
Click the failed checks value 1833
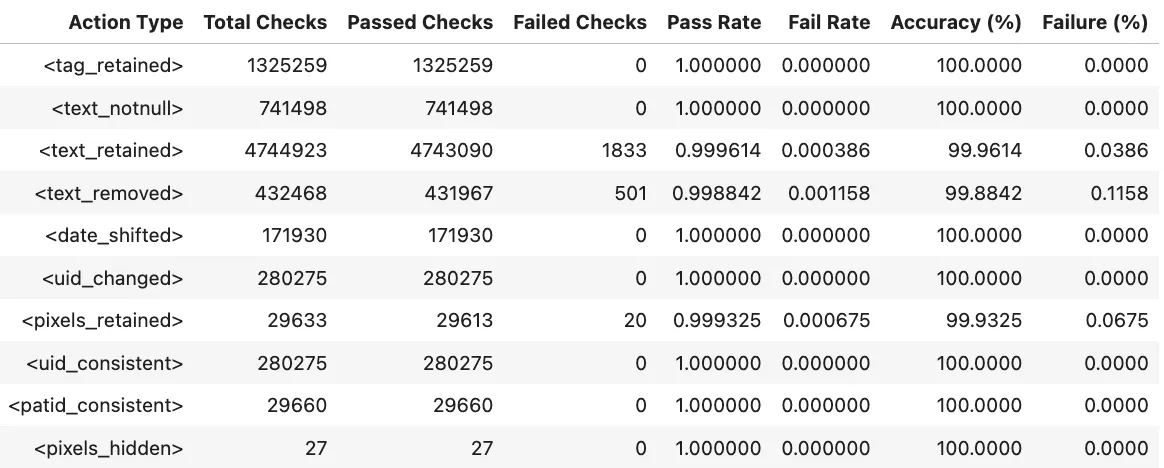pyautogui.click(x=625, y=151)
